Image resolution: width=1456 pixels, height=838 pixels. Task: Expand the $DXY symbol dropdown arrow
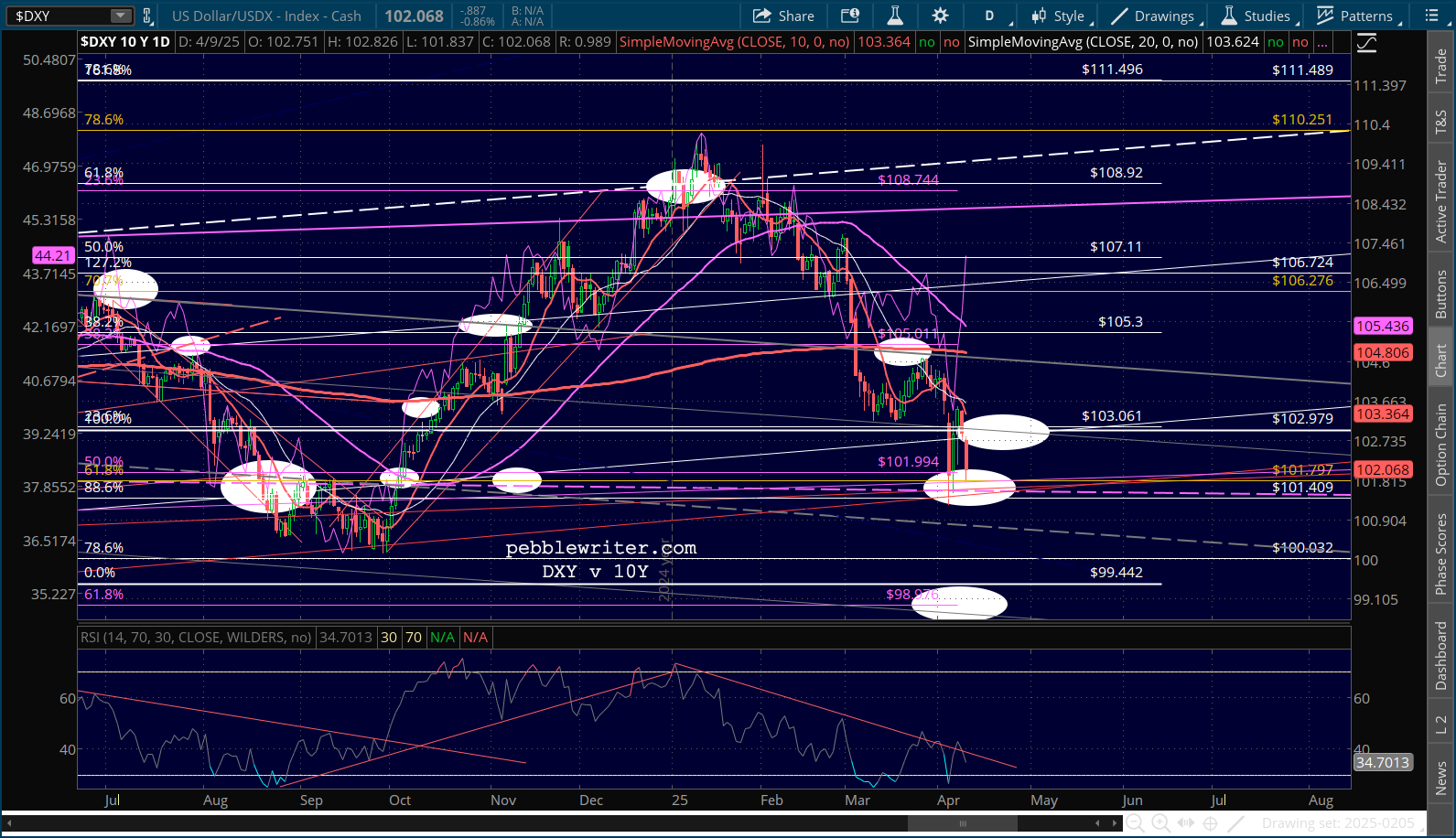[x=121, y=16]
